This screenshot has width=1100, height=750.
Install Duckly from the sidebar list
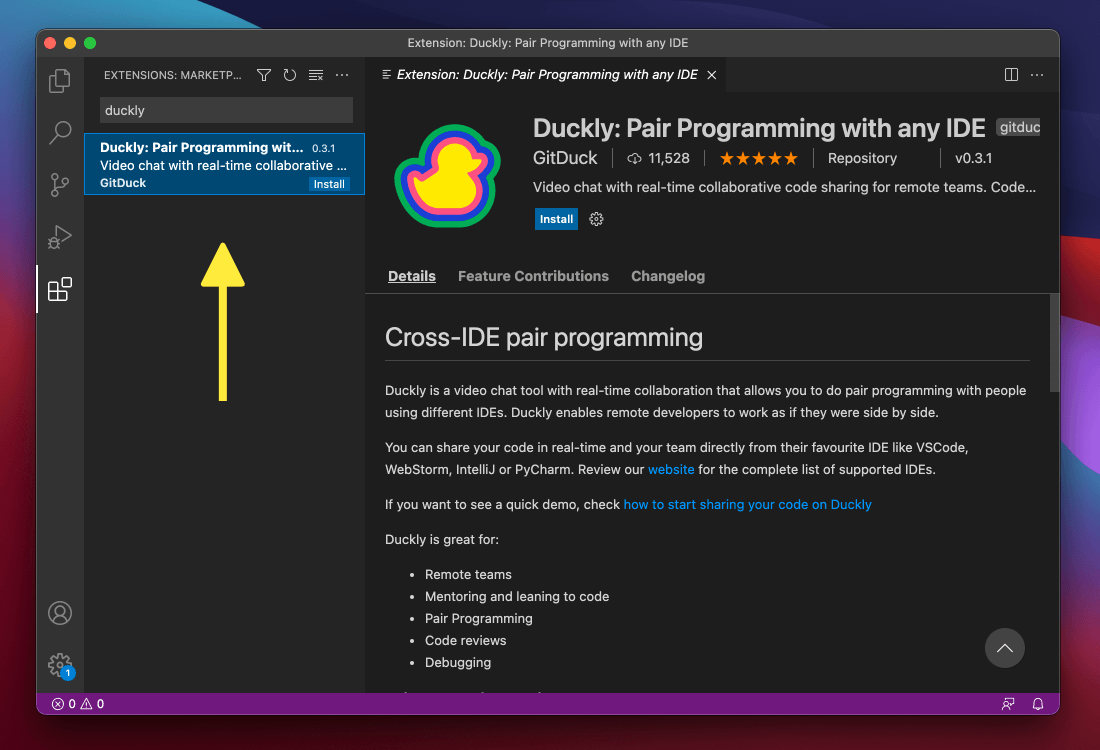pyautogui.click(x=329, y=184)
